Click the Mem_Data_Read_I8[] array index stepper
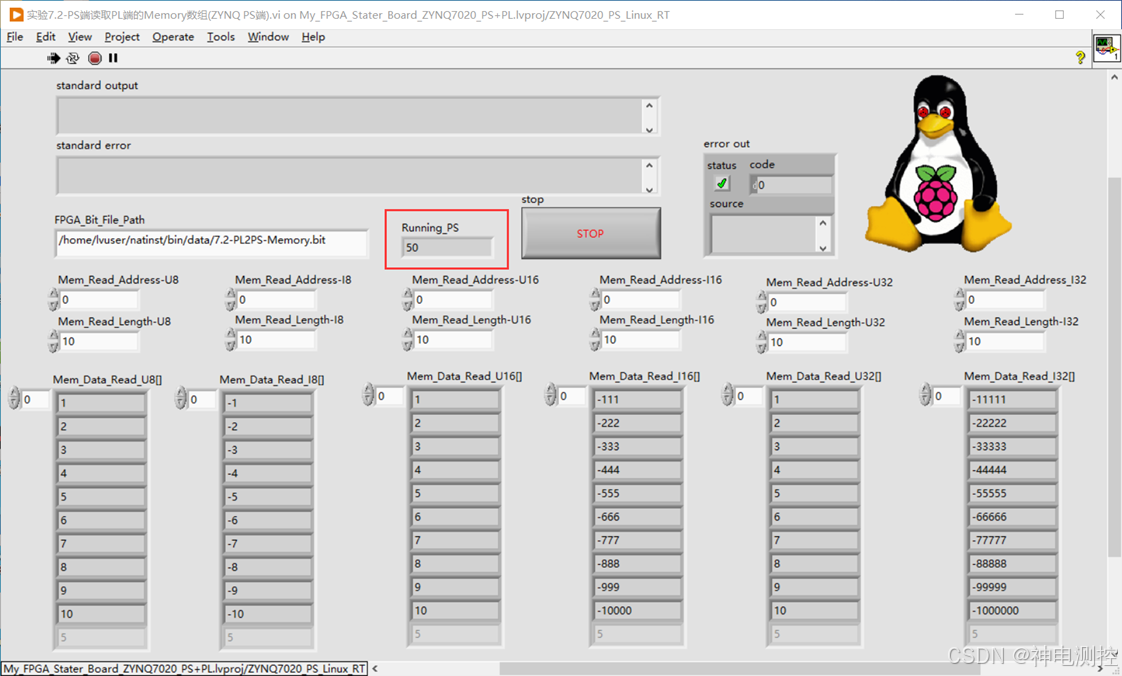The height and width of the screenshot is (676, 1122). pos(181,398)
